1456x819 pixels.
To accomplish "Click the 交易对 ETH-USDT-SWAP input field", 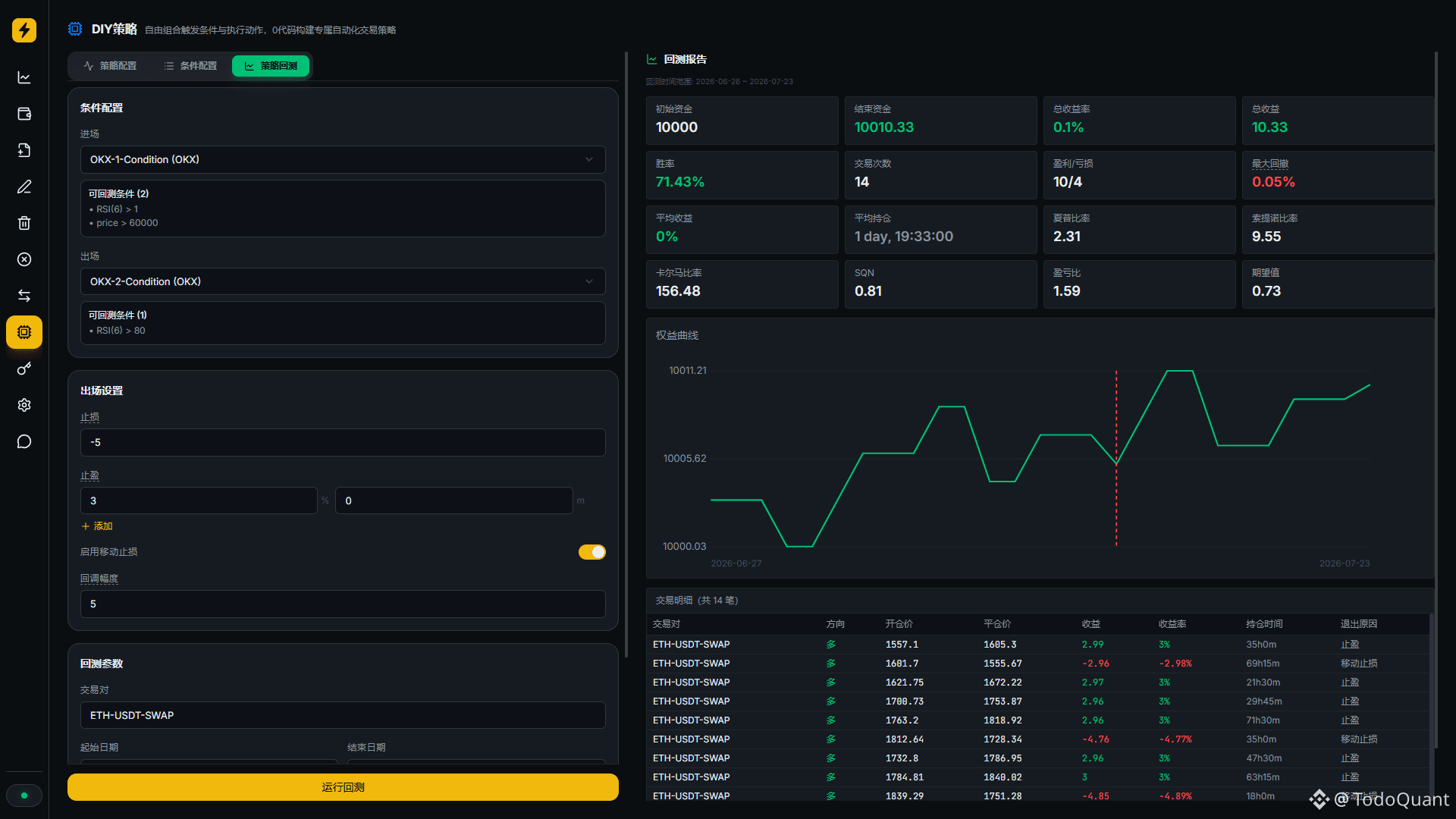I will pyautogui.click(x=343, y=715).
